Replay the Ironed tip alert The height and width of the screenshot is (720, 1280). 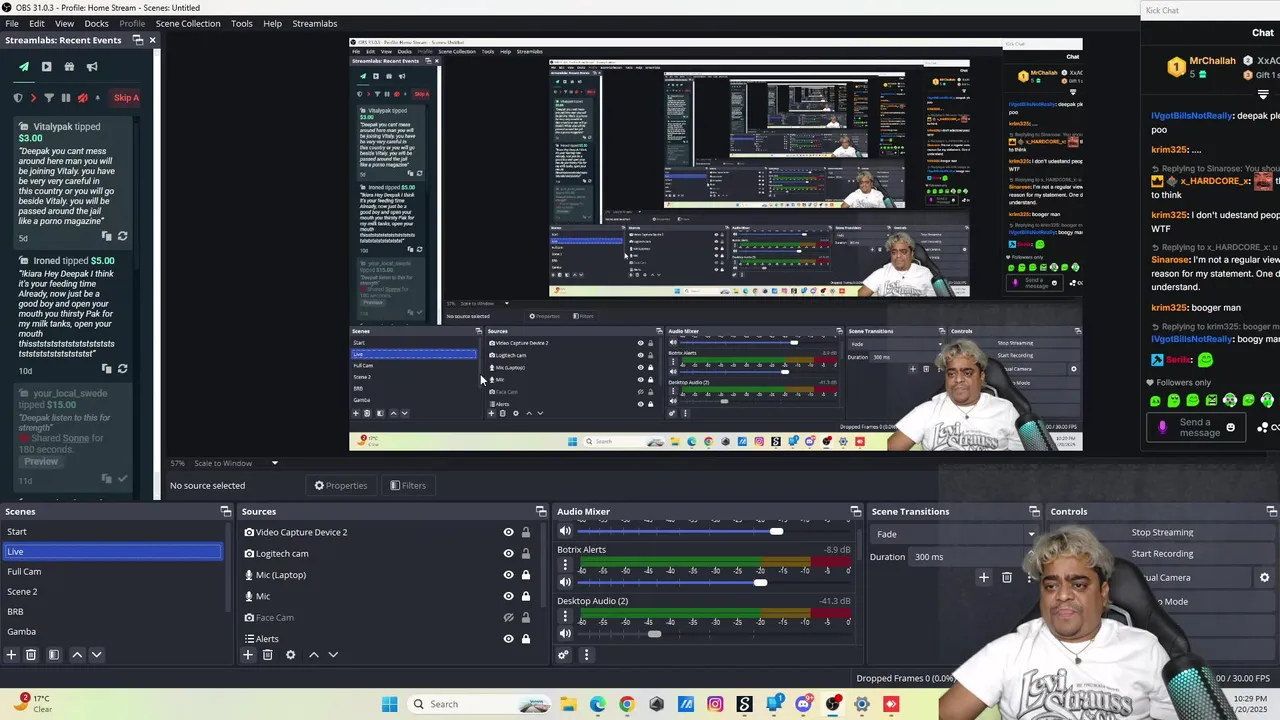pyautogui.click(x=122, y=369)
